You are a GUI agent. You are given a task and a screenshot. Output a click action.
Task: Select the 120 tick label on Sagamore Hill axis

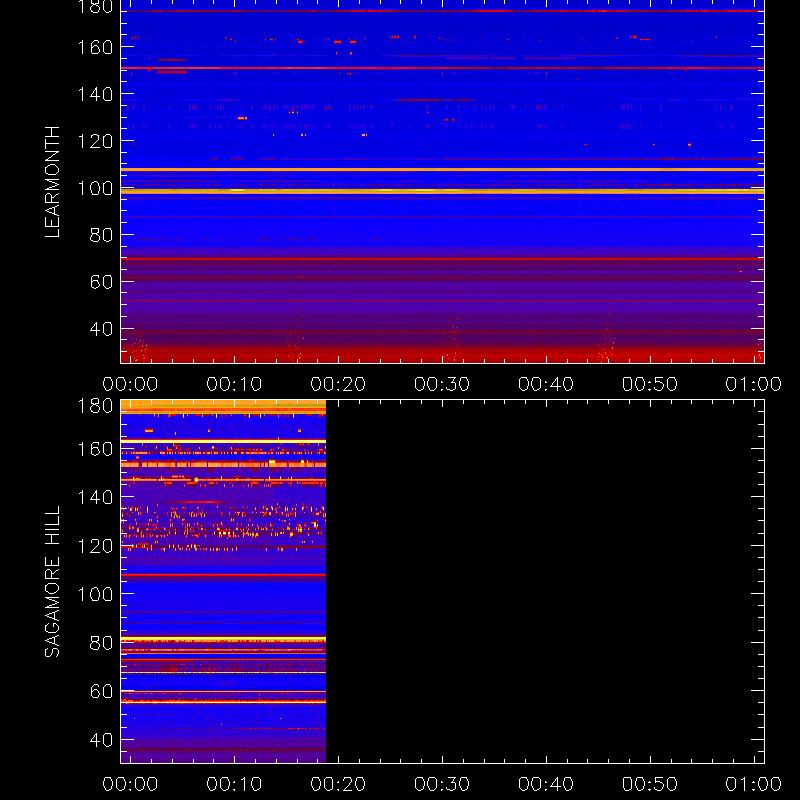pos(95,546)
